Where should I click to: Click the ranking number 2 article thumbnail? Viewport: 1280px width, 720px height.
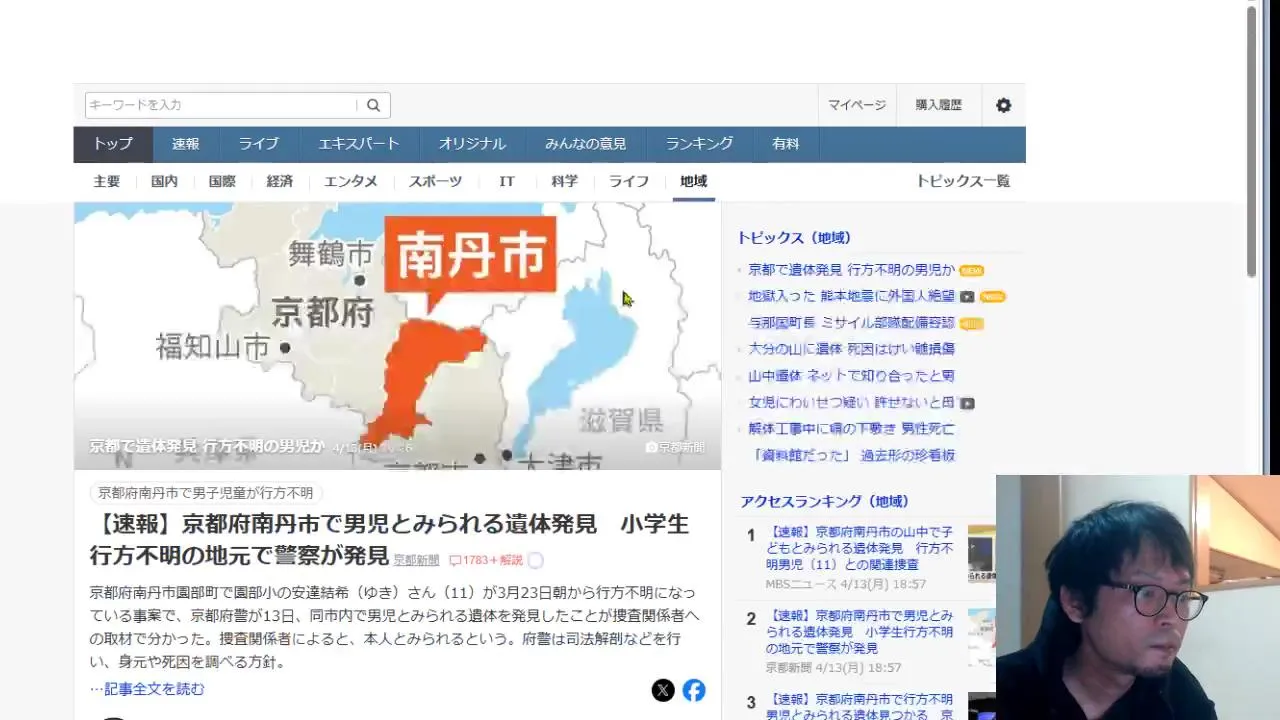(x=981, y=637)
